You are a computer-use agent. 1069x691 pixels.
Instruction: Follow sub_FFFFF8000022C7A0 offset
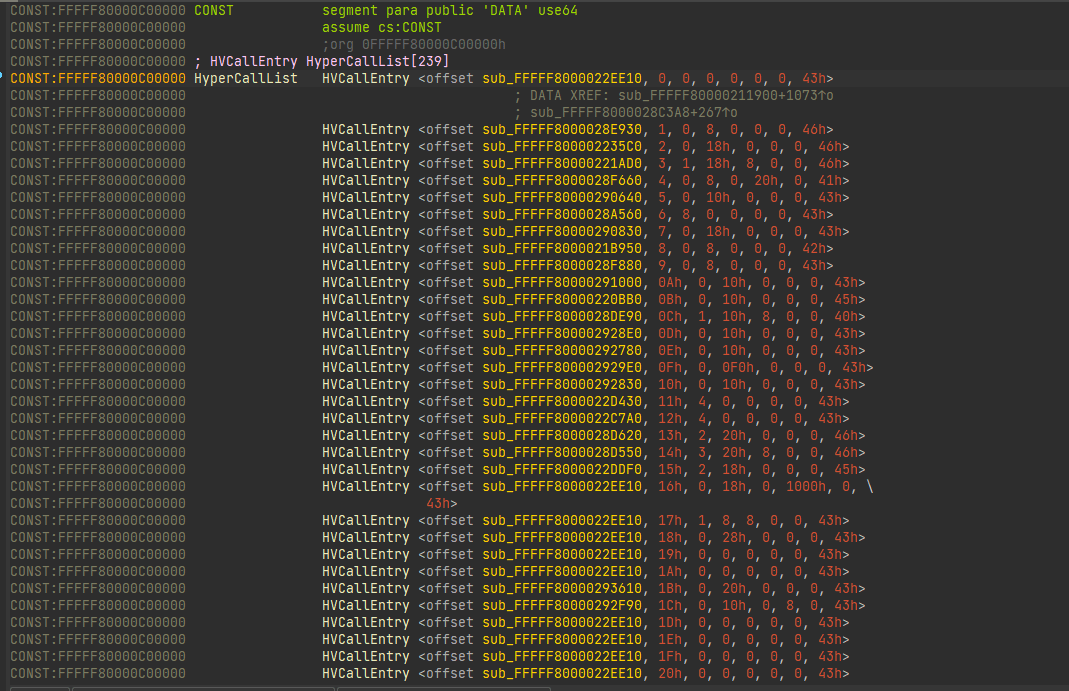pyautogui.click(x=562, y=418)
